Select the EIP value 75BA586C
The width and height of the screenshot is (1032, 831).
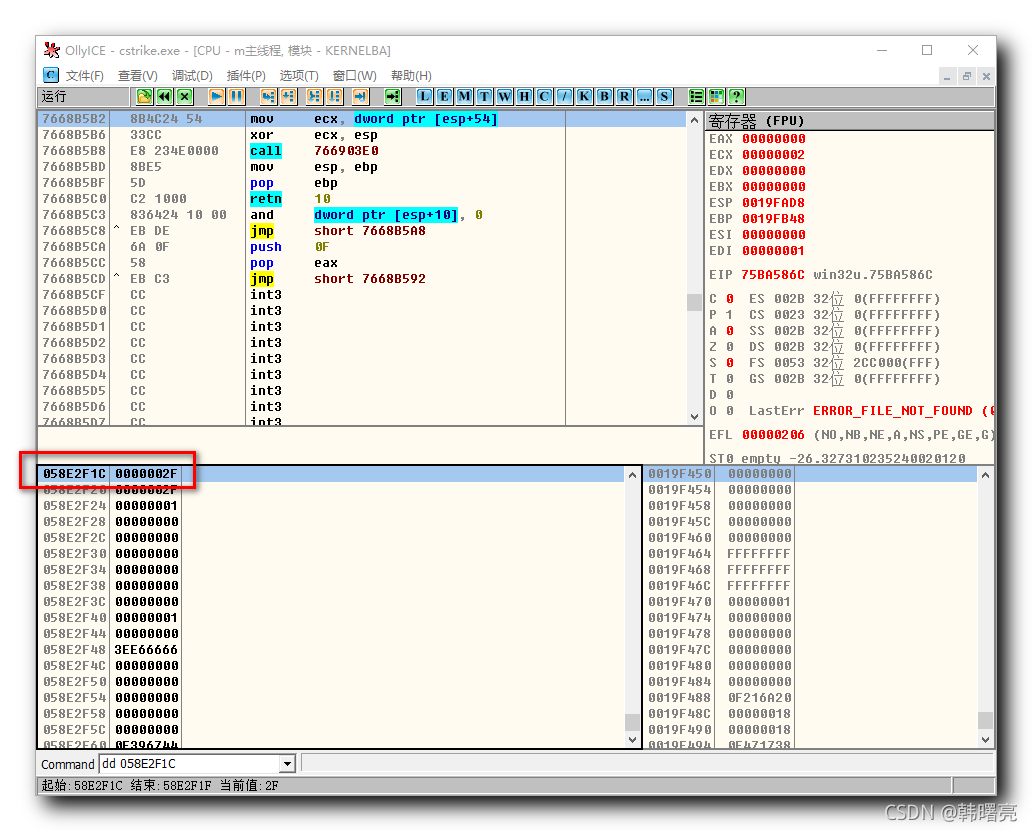click(x=773, y=275)
